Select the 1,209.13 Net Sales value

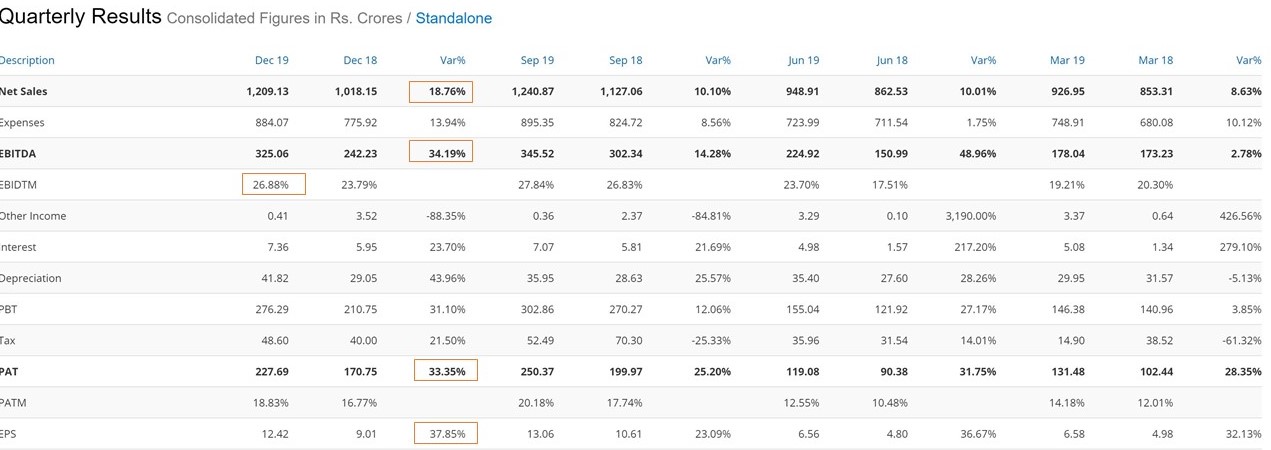267,92
